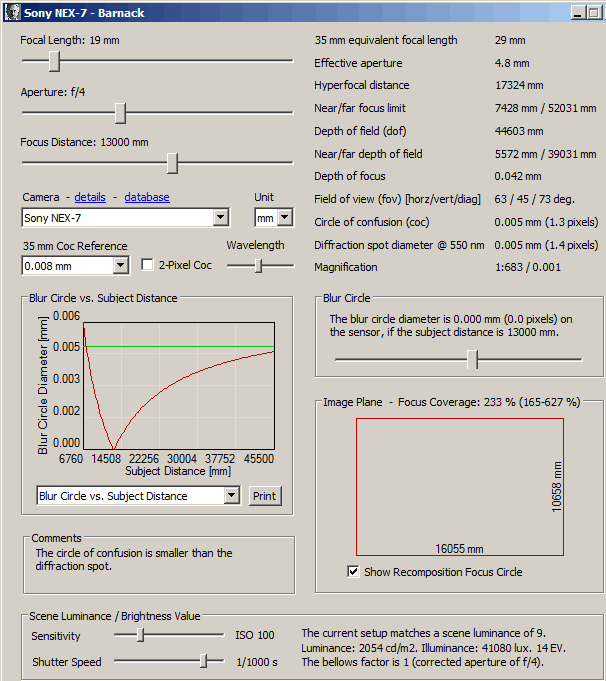The image size is (606, 681).
Task: Click the Blur Circle subject distance slider
Action: point(473,360)
